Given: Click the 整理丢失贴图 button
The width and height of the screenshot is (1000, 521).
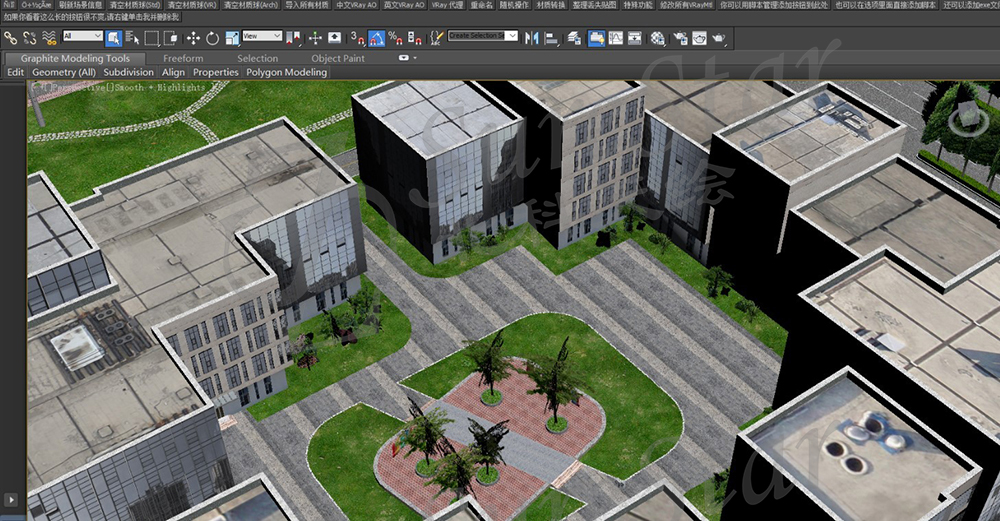Looking at the screenshot, I should [594, 4].
